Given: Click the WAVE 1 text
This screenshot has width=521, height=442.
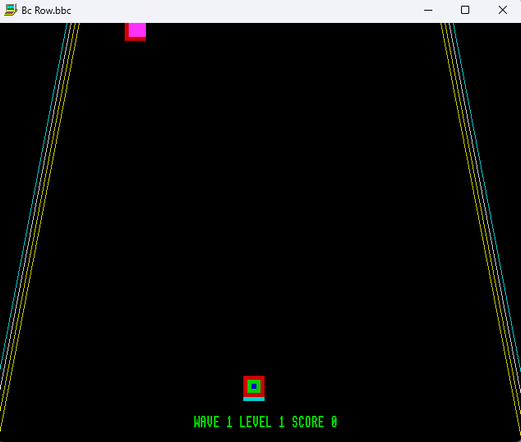Looking at the screenshot, I should 213,422.
